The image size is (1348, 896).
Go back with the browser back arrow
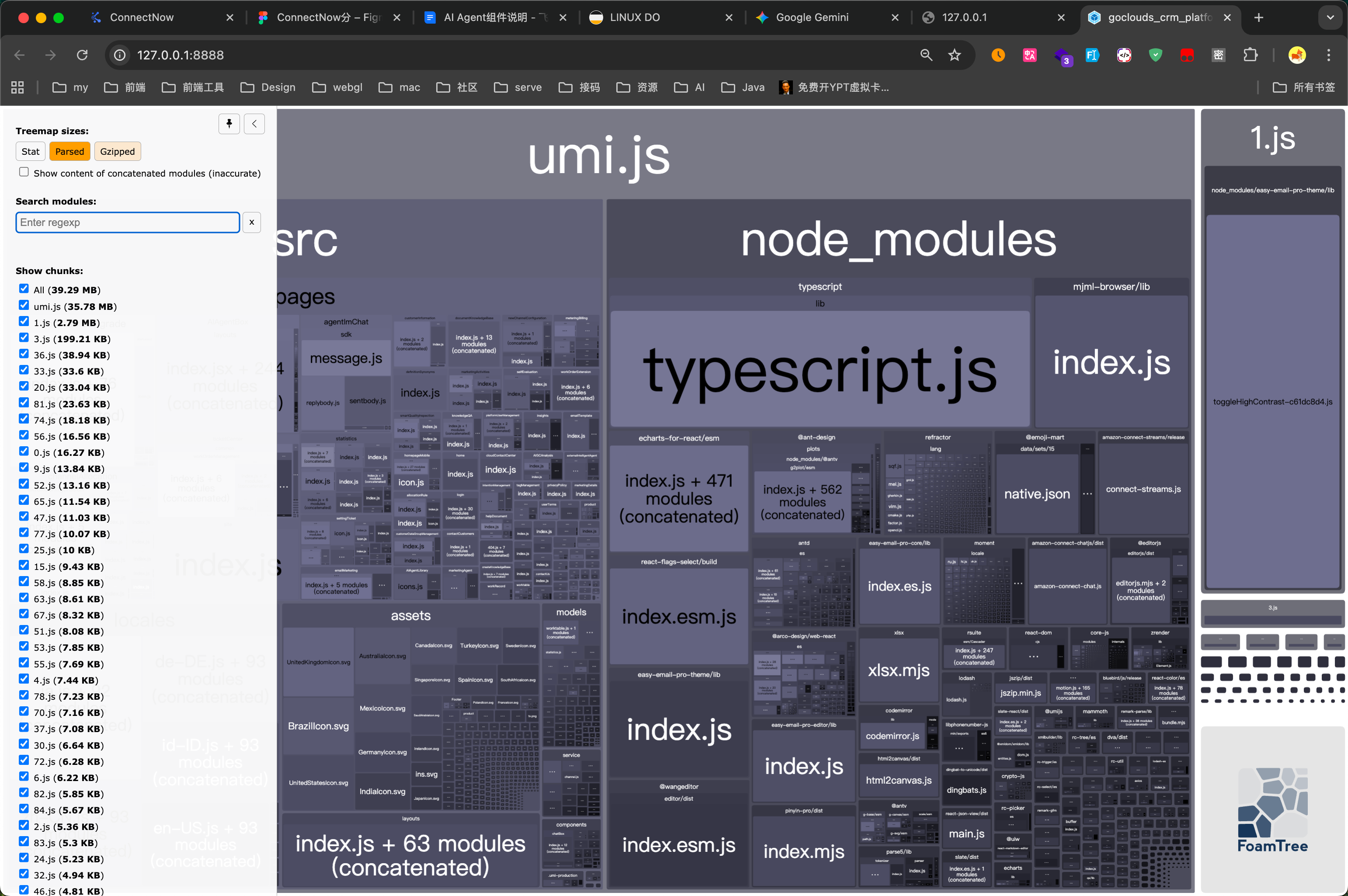(x=19, y=55)
